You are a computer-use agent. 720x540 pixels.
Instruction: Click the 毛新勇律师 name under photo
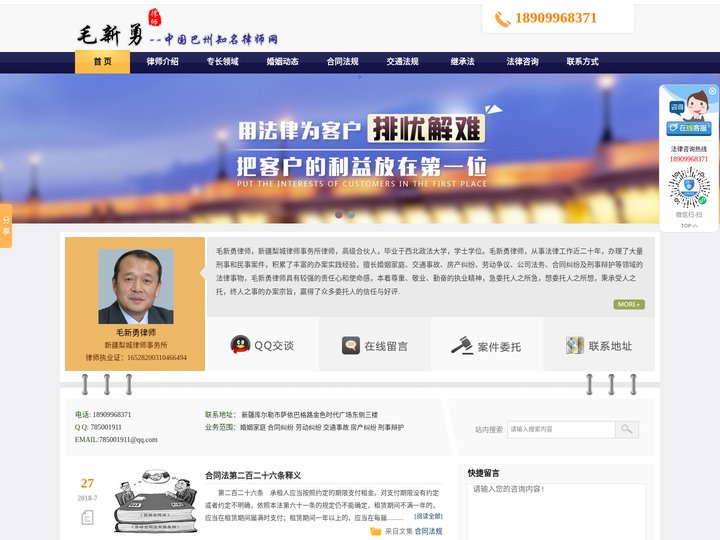[136, 332]
